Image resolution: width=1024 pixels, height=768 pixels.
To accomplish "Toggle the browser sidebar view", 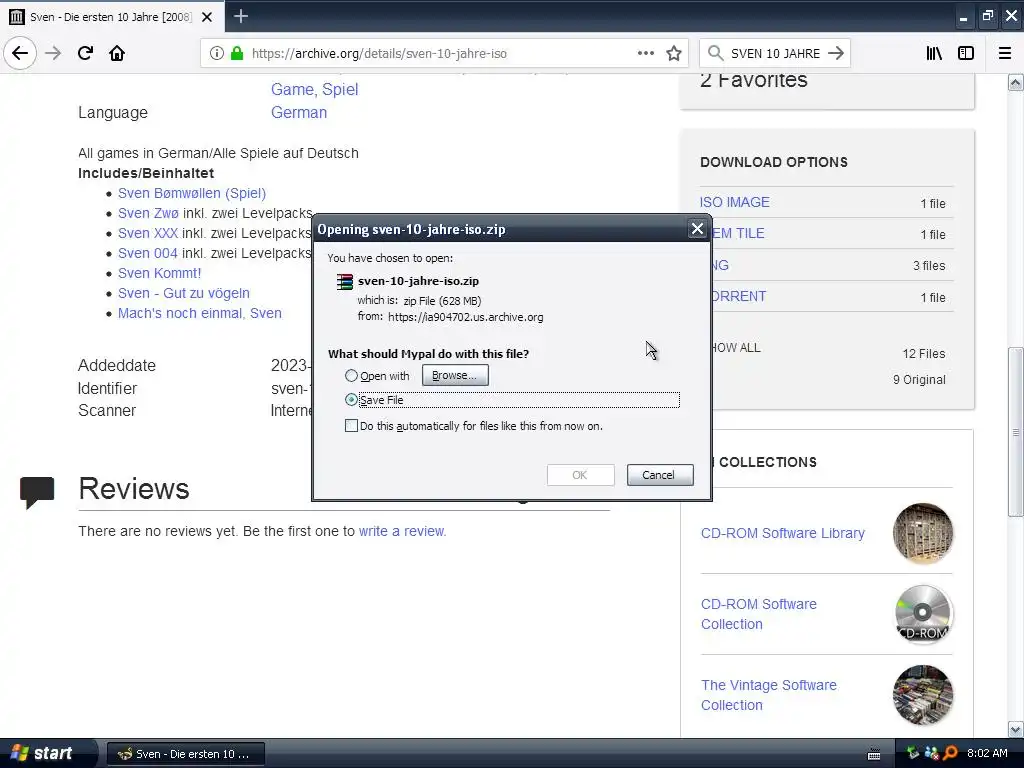I will pos(966,53).
